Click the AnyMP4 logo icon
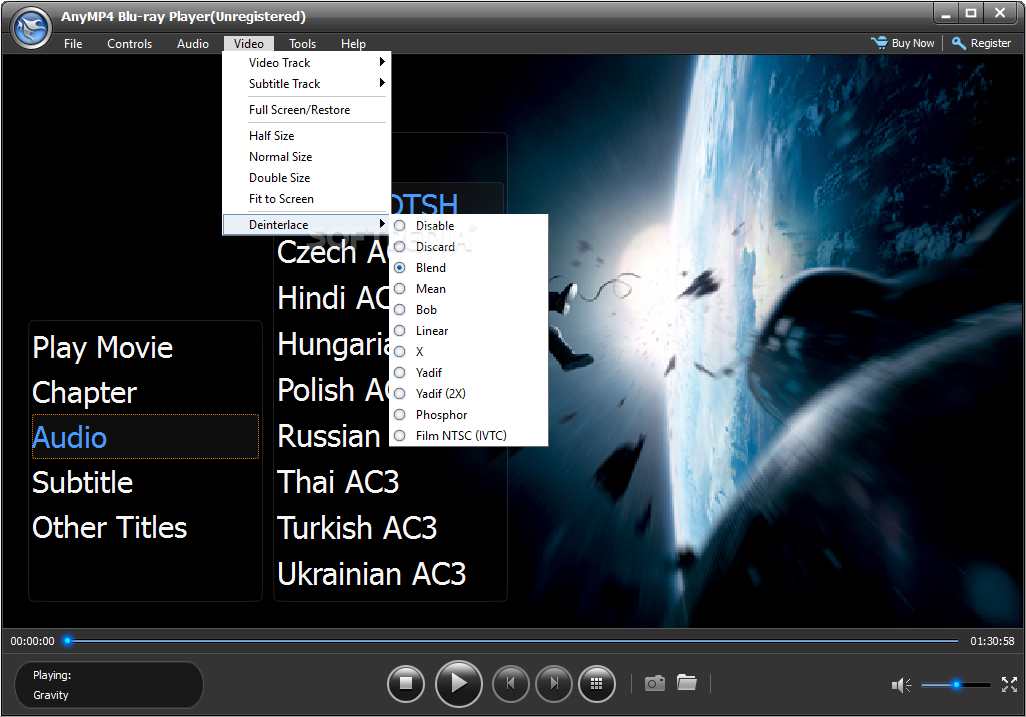 tap(31, 28)
